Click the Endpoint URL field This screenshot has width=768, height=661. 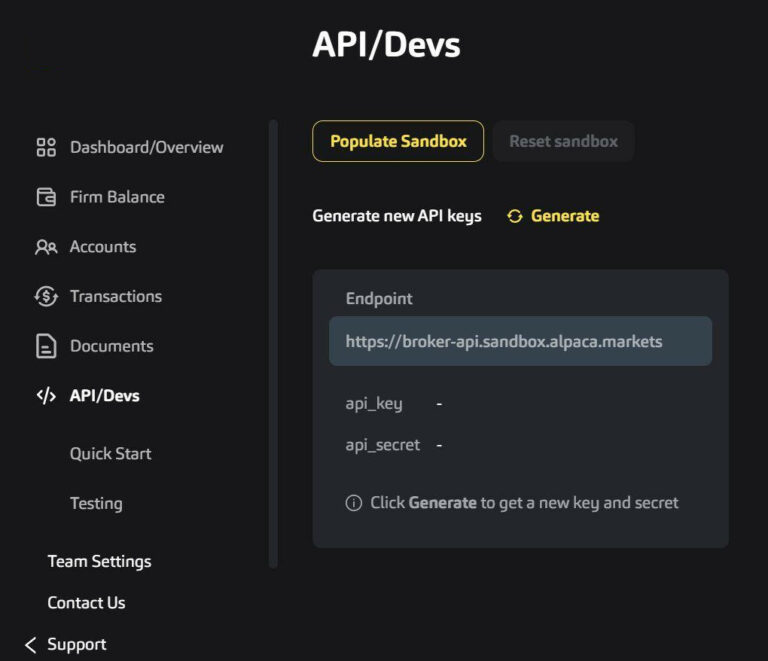tap(520, 341)
